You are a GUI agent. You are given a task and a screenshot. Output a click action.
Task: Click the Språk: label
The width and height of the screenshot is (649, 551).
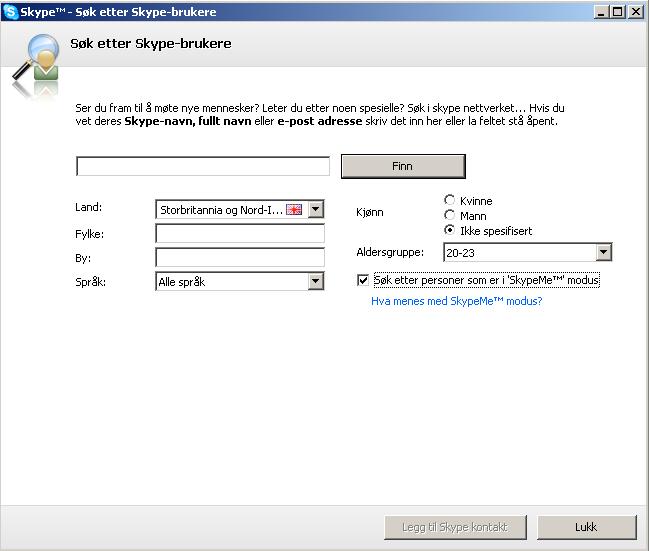(91, 282)
